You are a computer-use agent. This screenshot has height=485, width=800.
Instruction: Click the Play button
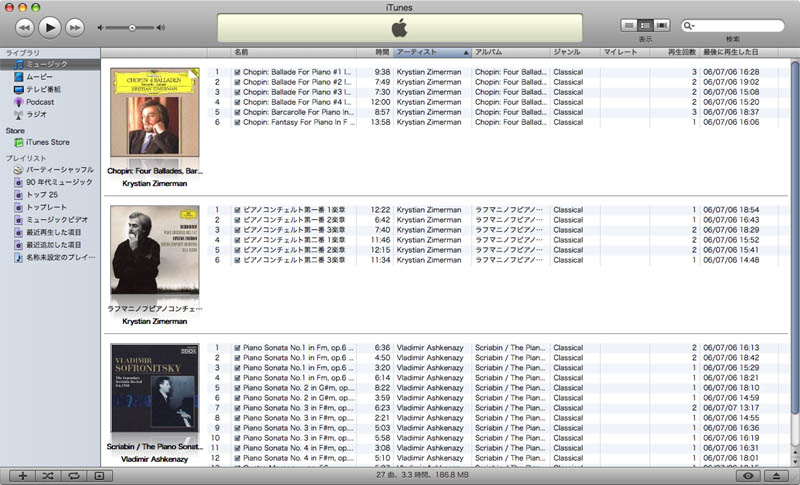pyautogui.click(x=49, y=27)
